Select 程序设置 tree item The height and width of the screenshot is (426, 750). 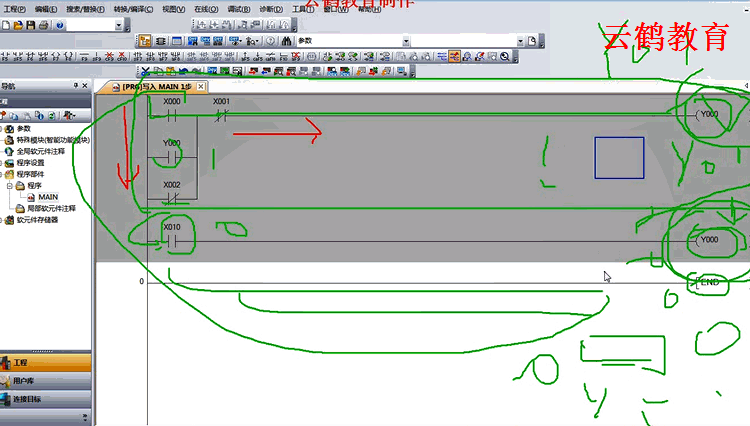point(30,163)
